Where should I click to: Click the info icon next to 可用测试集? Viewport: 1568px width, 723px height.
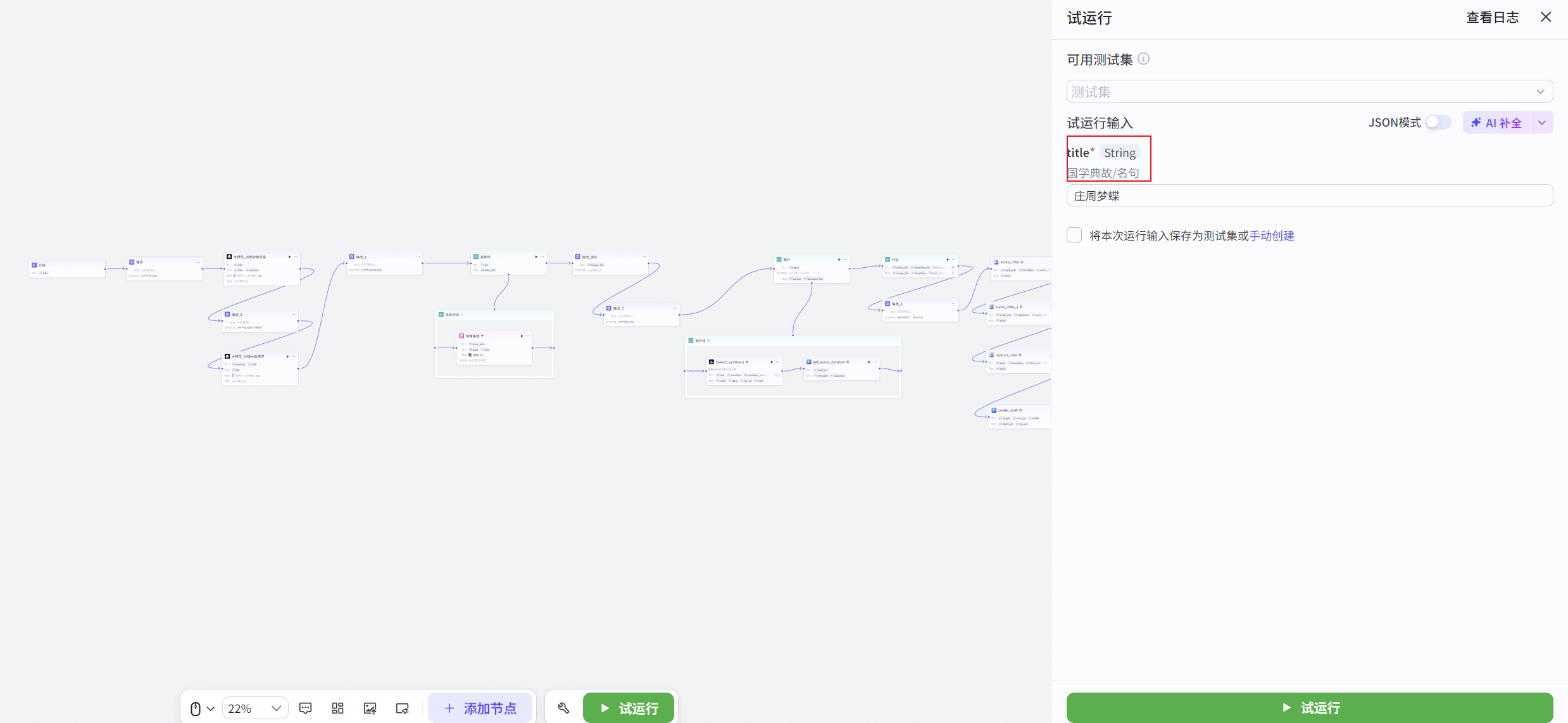[x=1143, y=58]
